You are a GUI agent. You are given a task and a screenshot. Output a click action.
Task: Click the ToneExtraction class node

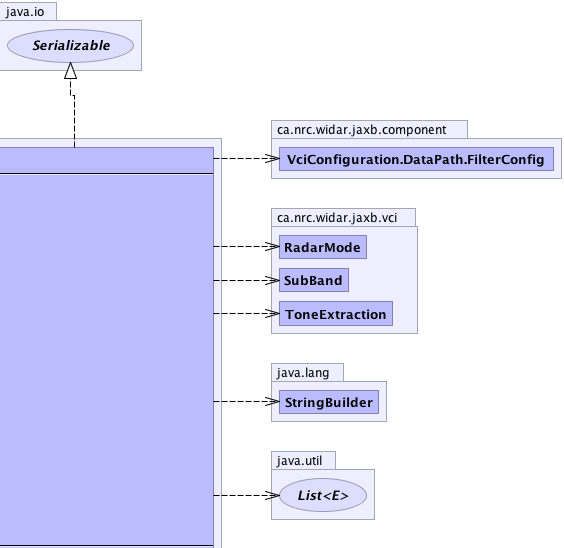(336, 314)
